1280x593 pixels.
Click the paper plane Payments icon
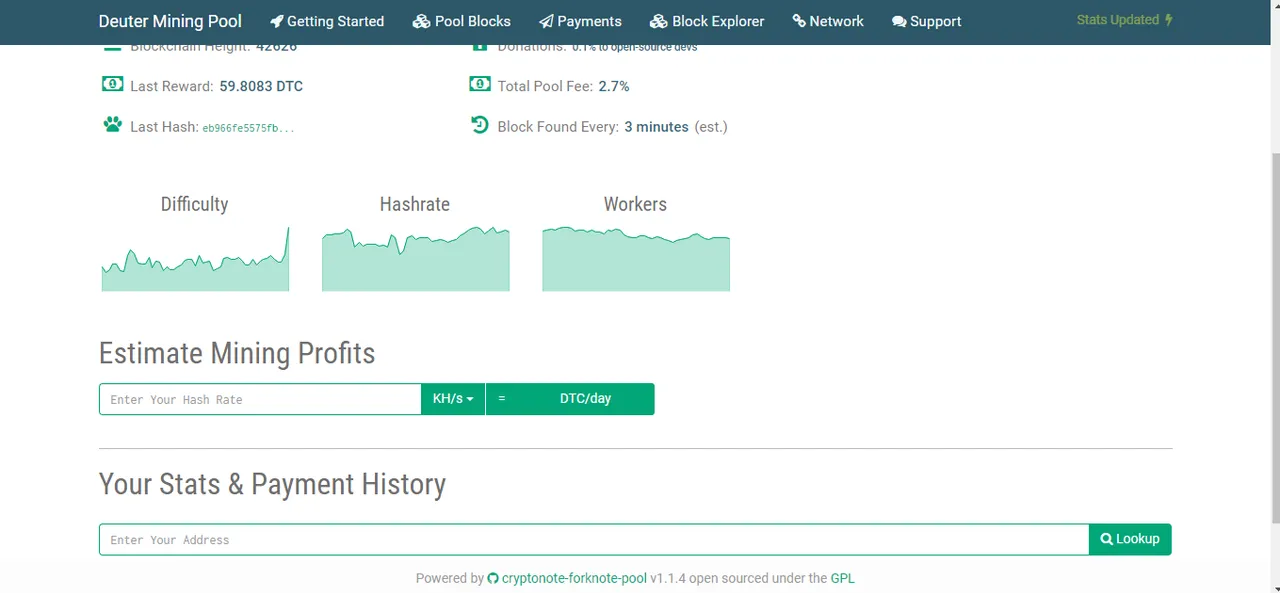click(546, 21)
